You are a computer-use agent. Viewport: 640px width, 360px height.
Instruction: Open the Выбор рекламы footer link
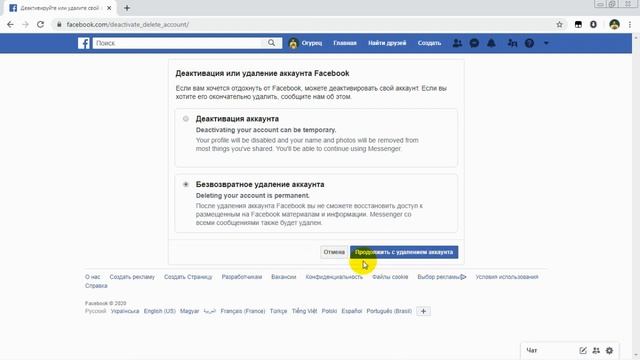tap(442, 277)
